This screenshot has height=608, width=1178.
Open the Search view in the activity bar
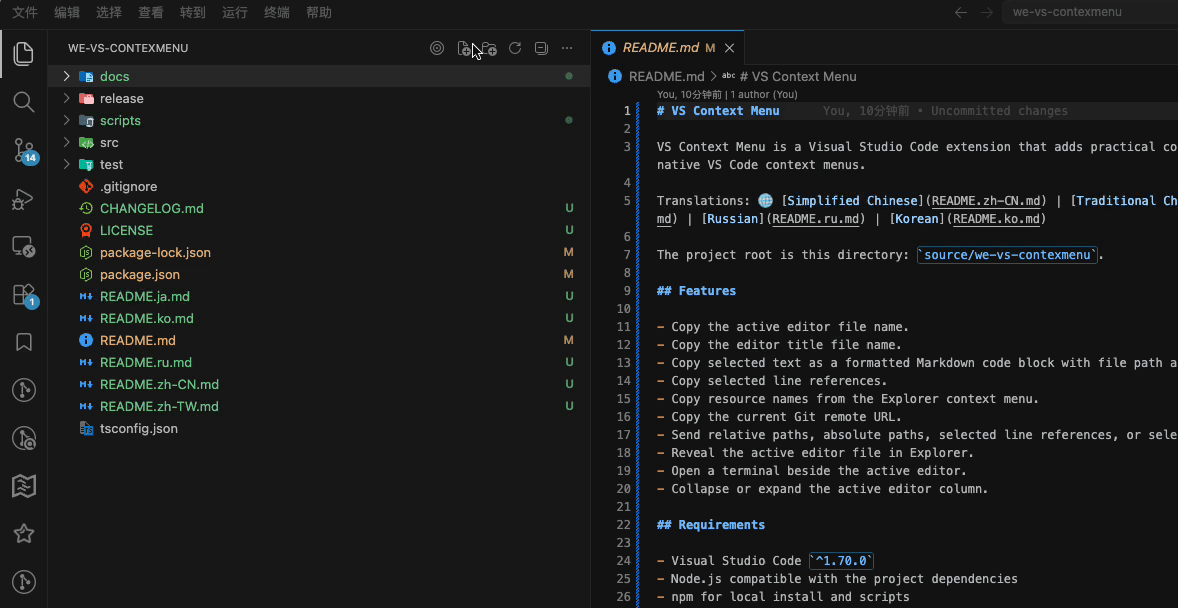point(24,101)
